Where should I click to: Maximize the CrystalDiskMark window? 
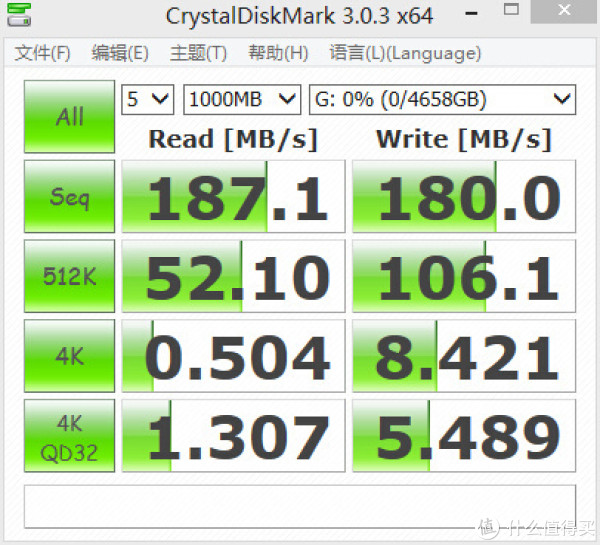[x=511, y=10]
